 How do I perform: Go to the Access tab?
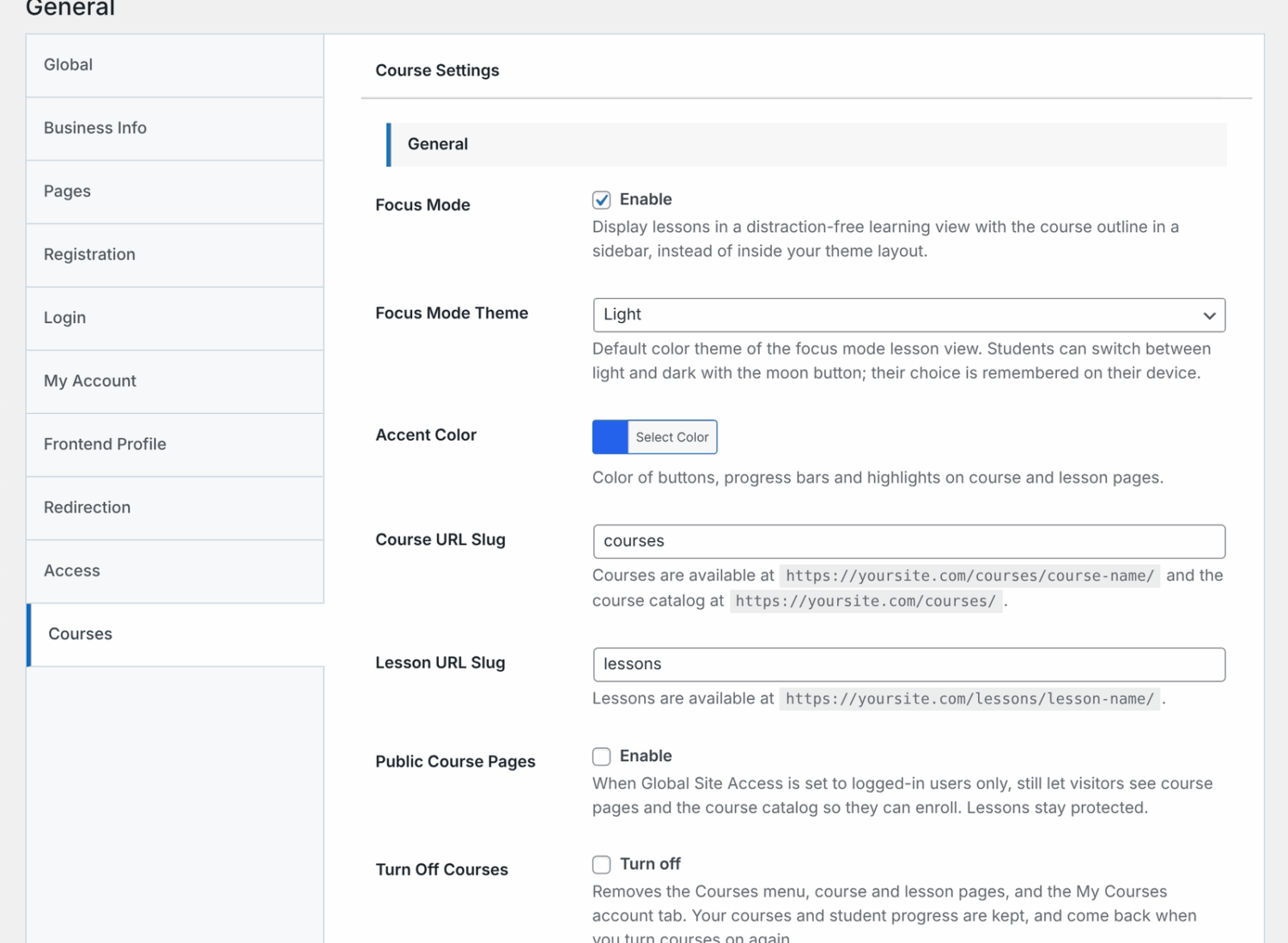pyautogui.click(x=175, y=571)
